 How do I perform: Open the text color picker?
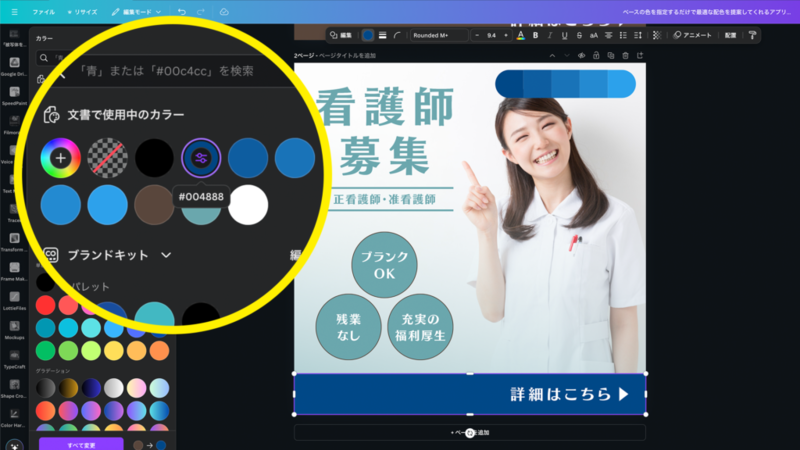[x=520, y=35]
